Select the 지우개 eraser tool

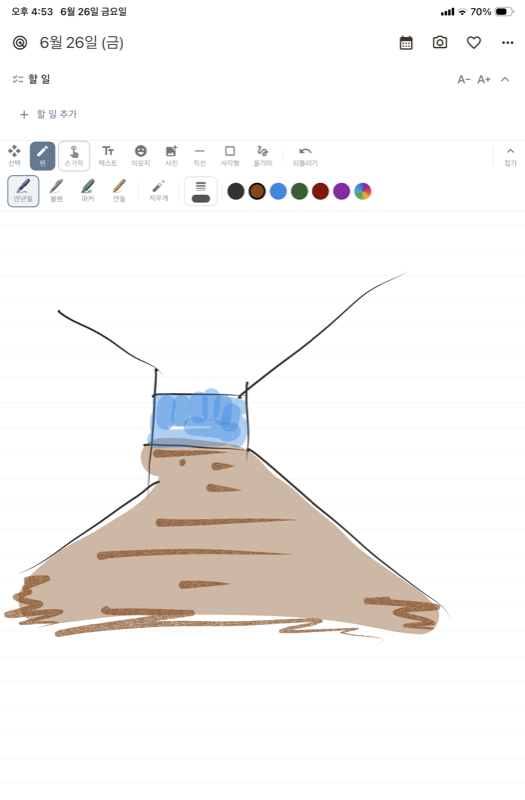pos(159,190)
